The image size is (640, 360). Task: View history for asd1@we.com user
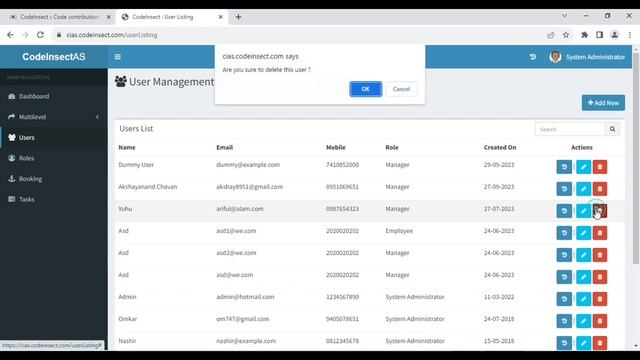(x=564, y=233)
